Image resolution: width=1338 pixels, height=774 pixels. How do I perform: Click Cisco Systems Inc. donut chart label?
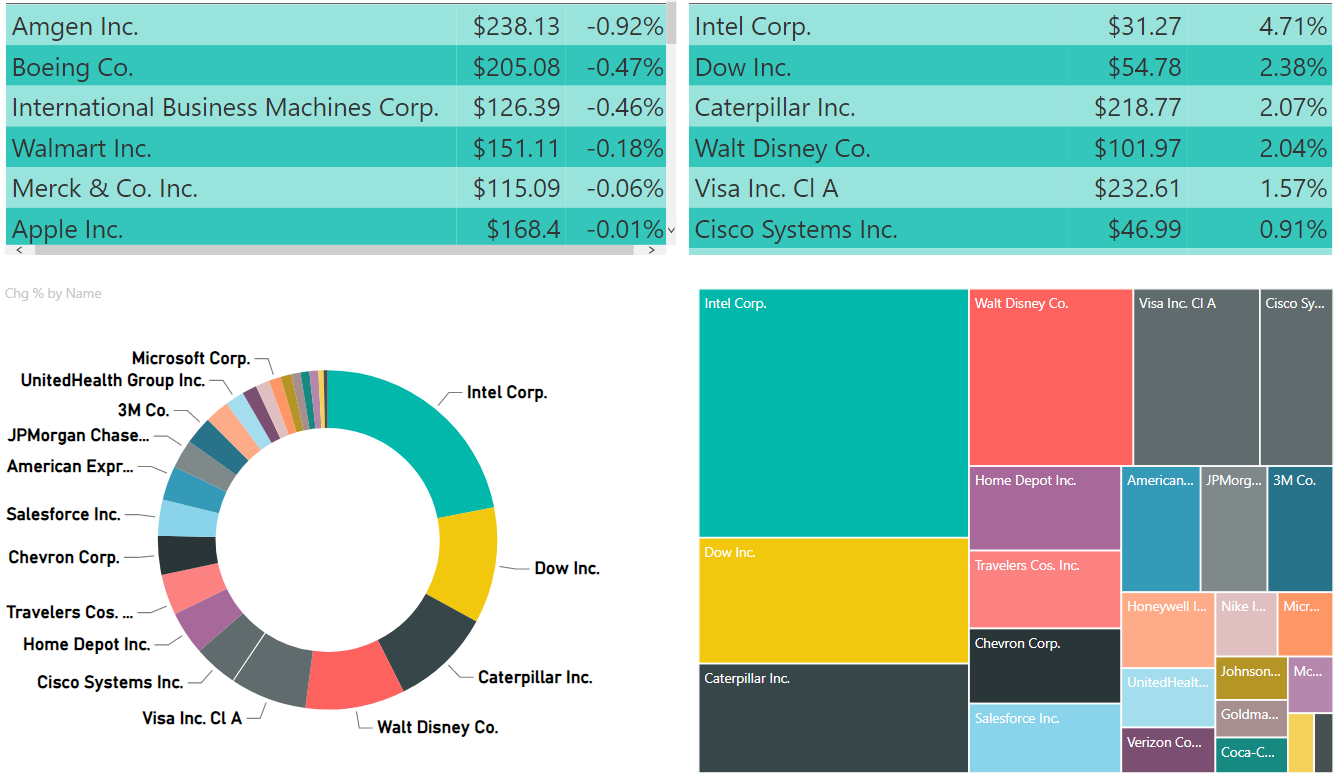[x=110, y=683]
